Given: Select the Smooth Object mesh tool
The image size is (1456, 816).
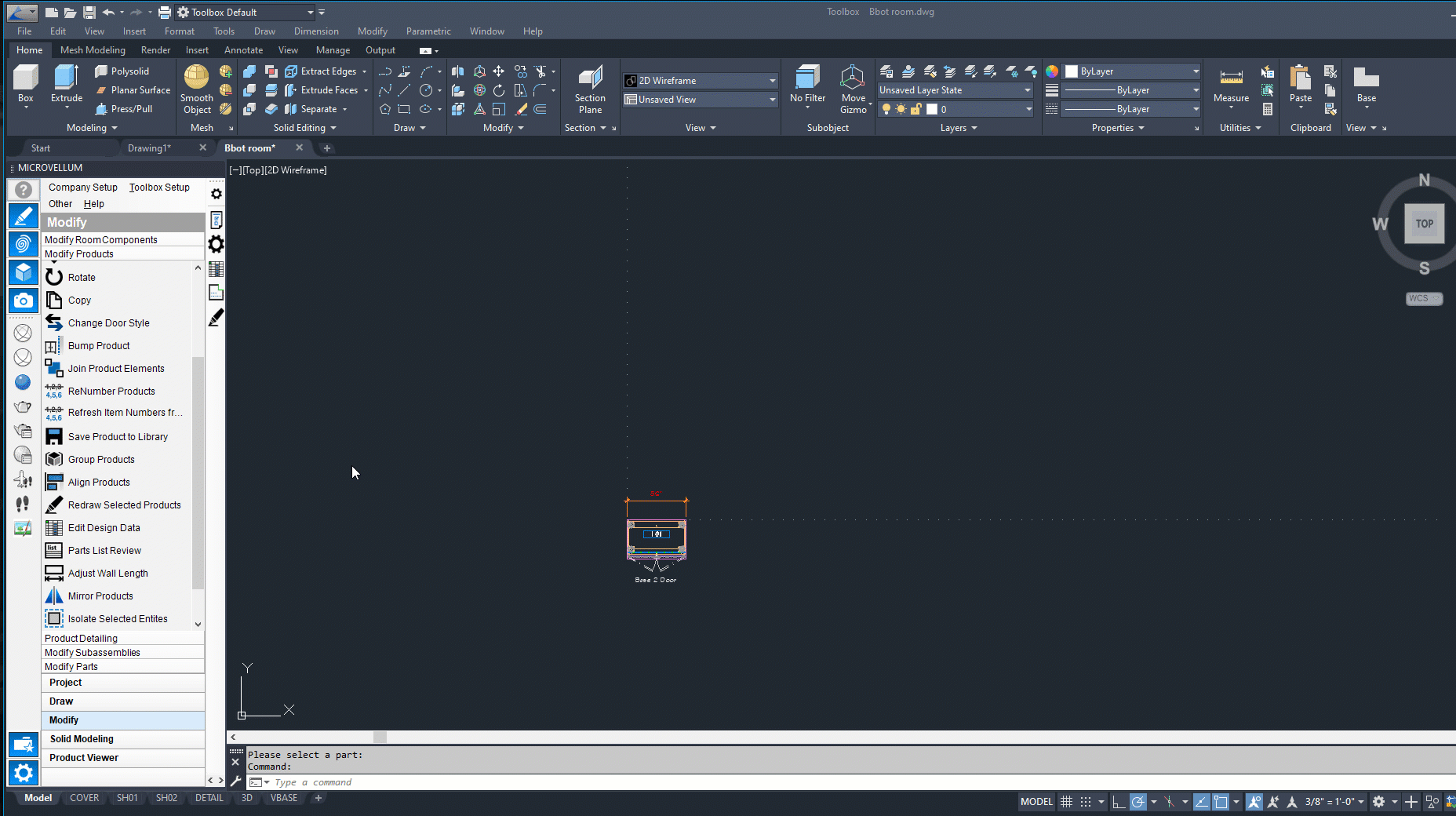Looking at the screenshot, I should click(x=196, y=89).
